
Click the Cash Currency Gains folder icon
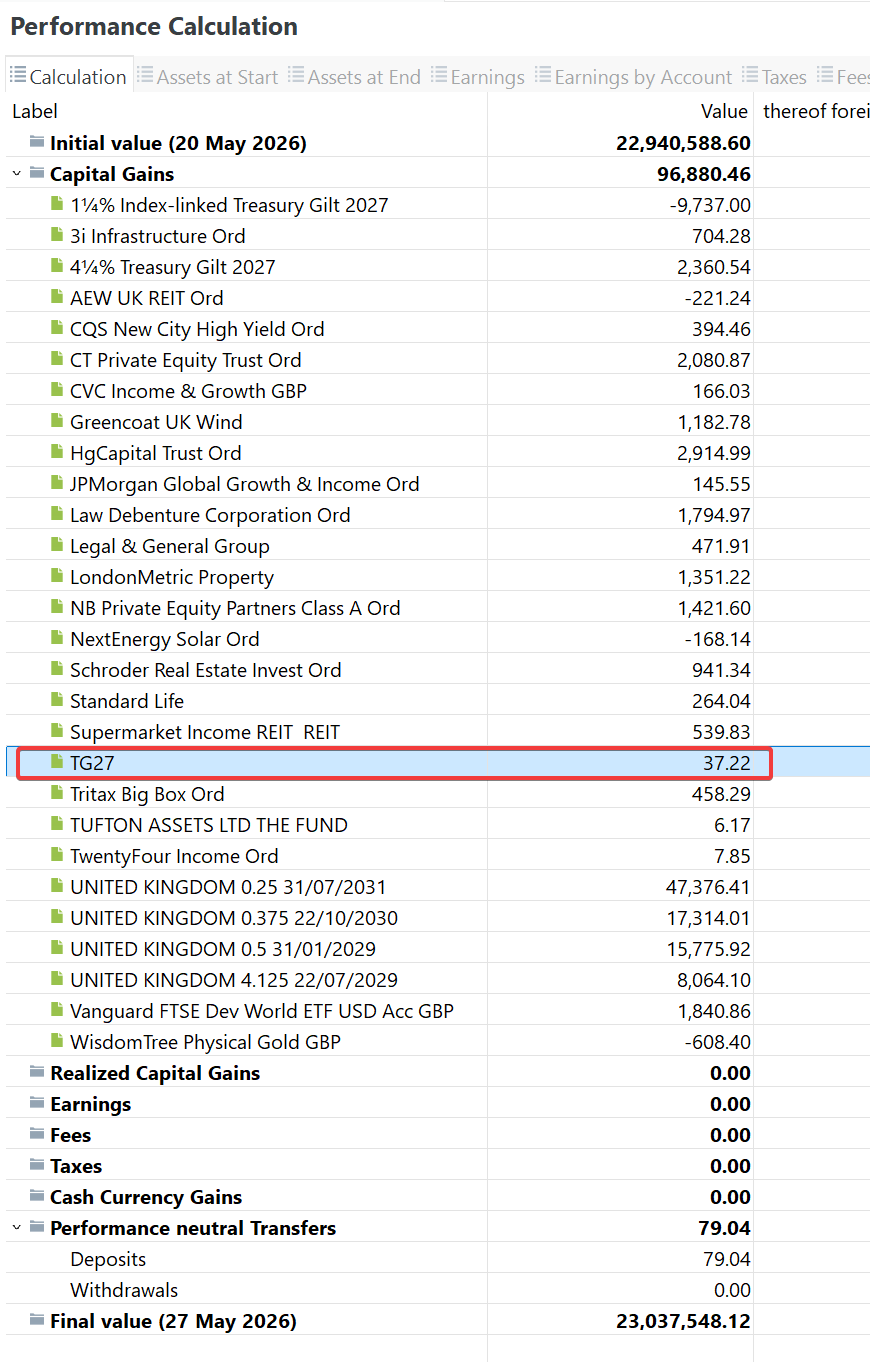37,1196
